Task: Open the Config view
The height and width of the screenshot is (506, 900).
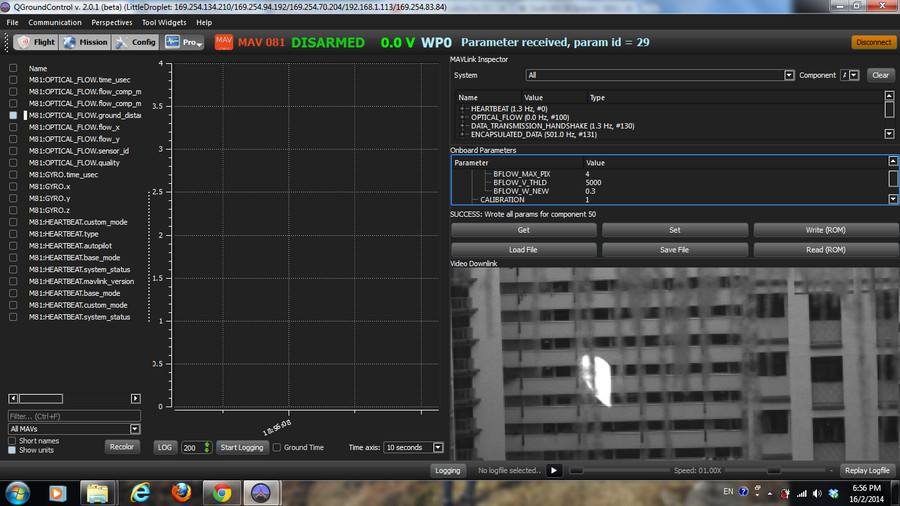Action: (135, 42)
